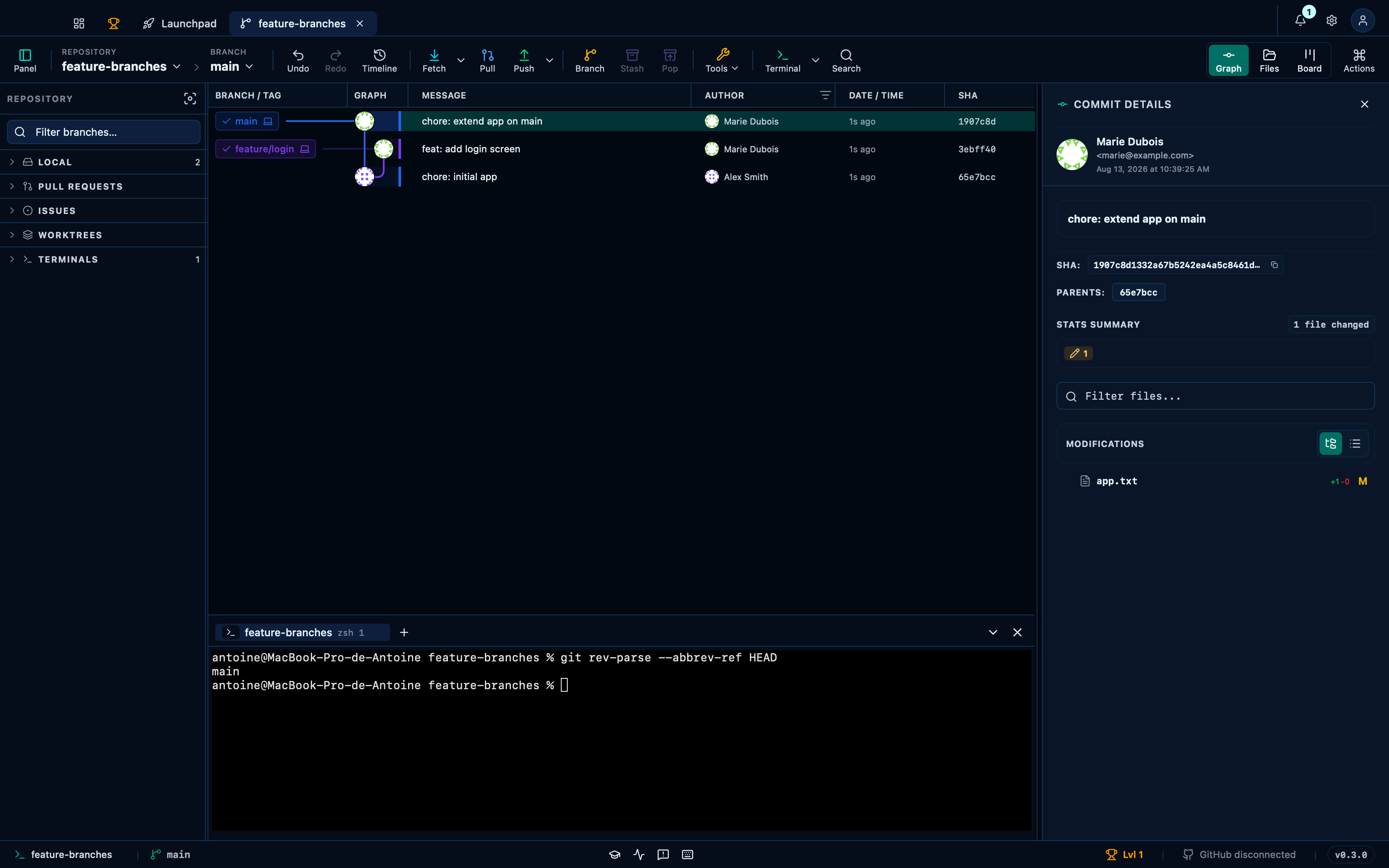Click the chore: initial app graph node

365,177
